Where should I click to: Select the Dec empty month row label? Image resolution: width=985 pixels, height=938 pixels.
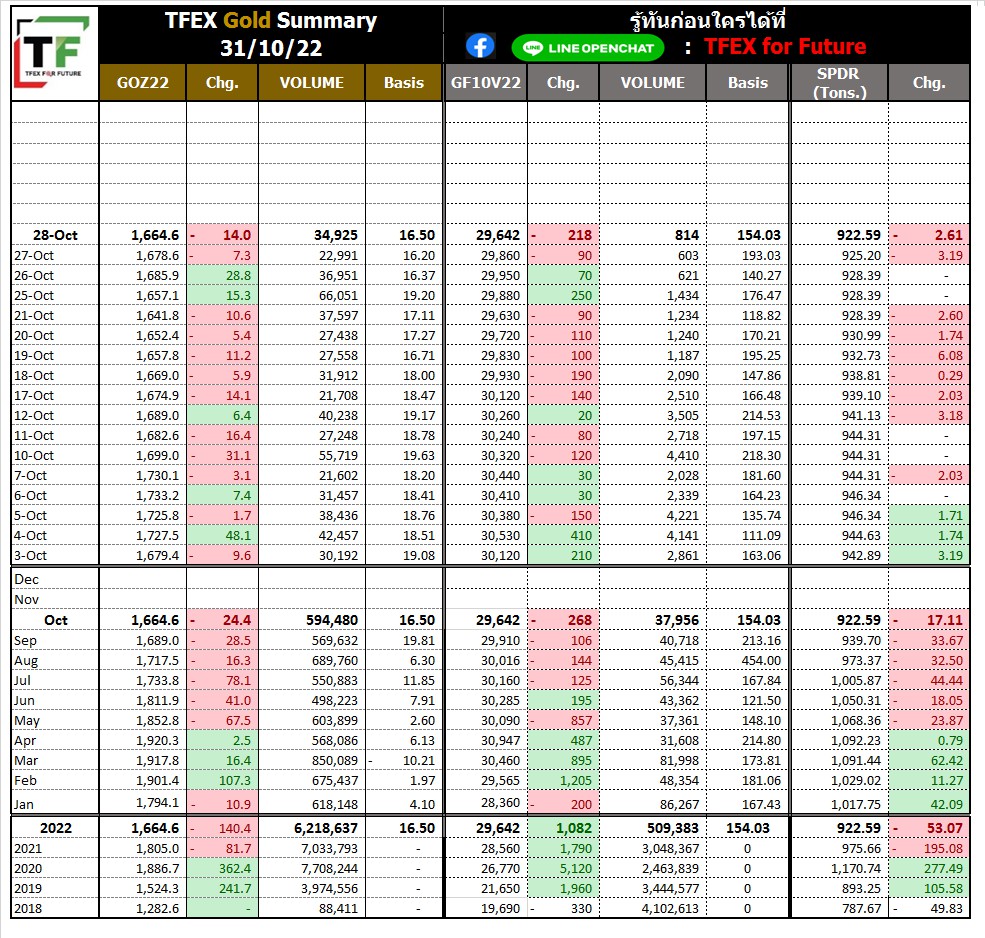pyautogui.click(x=26, y=580)
